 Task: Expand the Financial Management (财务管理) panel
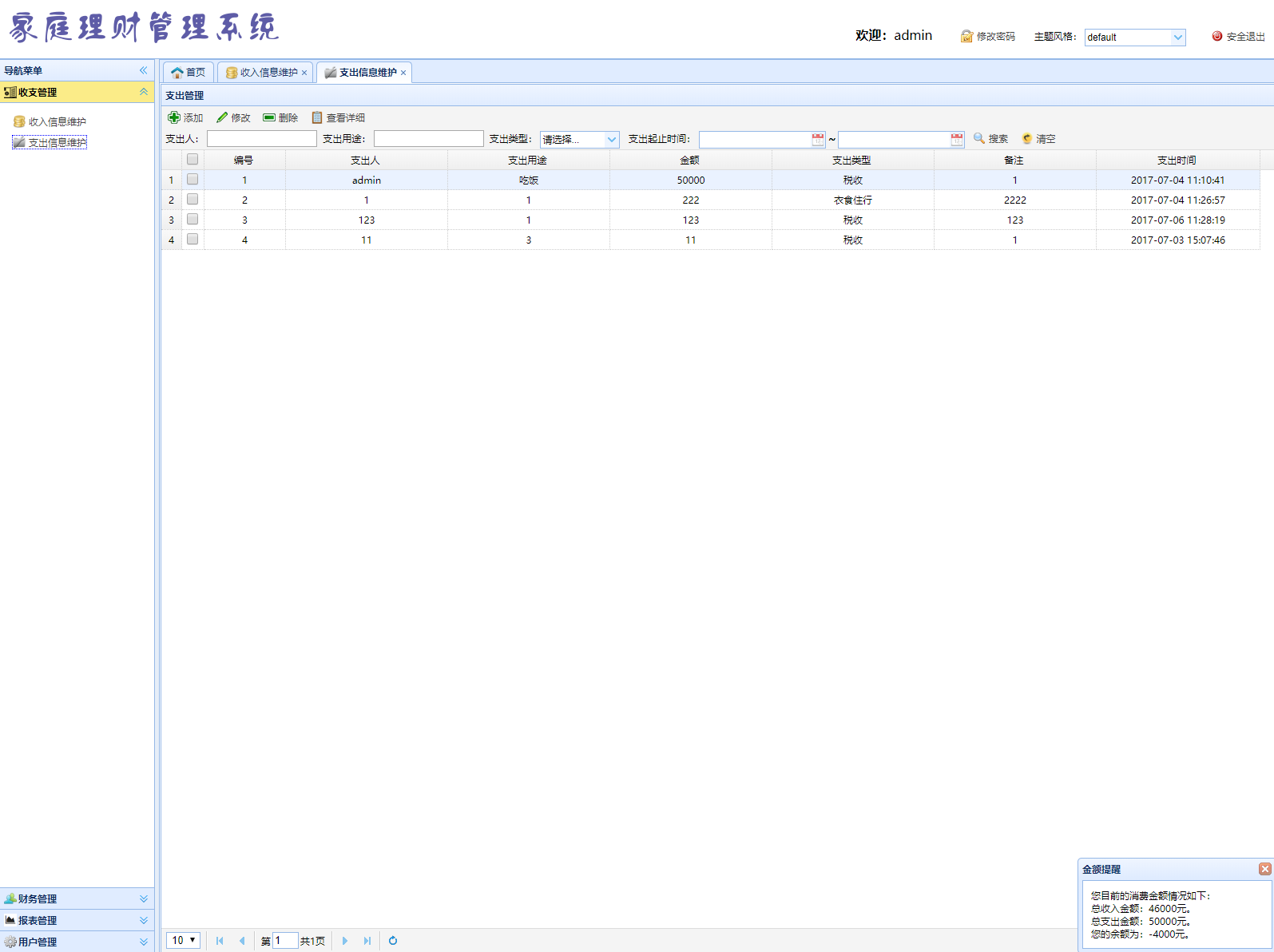77,898
